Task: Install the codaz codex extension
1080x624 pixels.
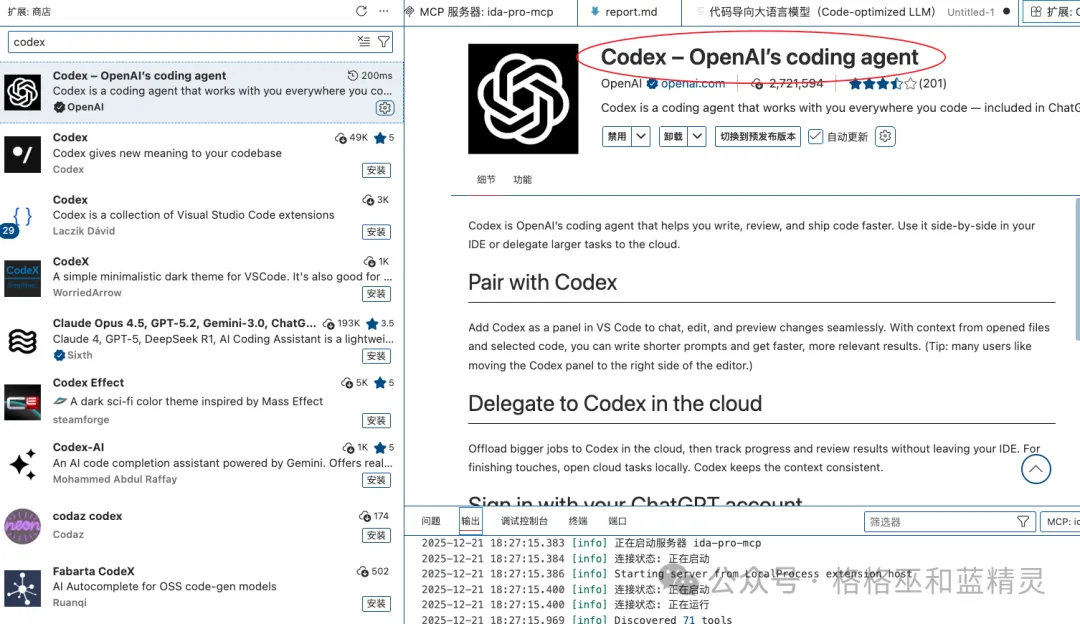Action: (376, 535)
